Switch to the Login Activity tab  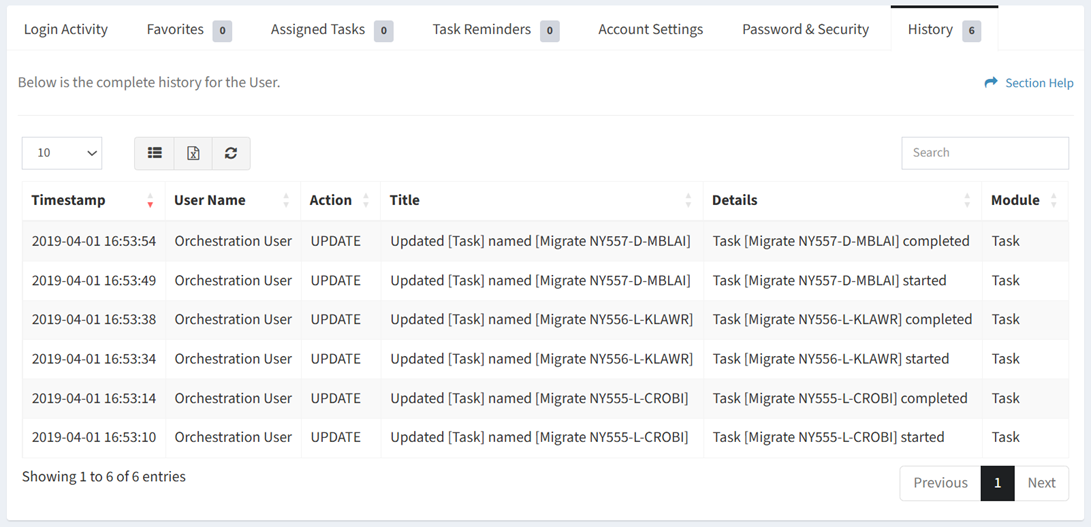coord(66,29)
